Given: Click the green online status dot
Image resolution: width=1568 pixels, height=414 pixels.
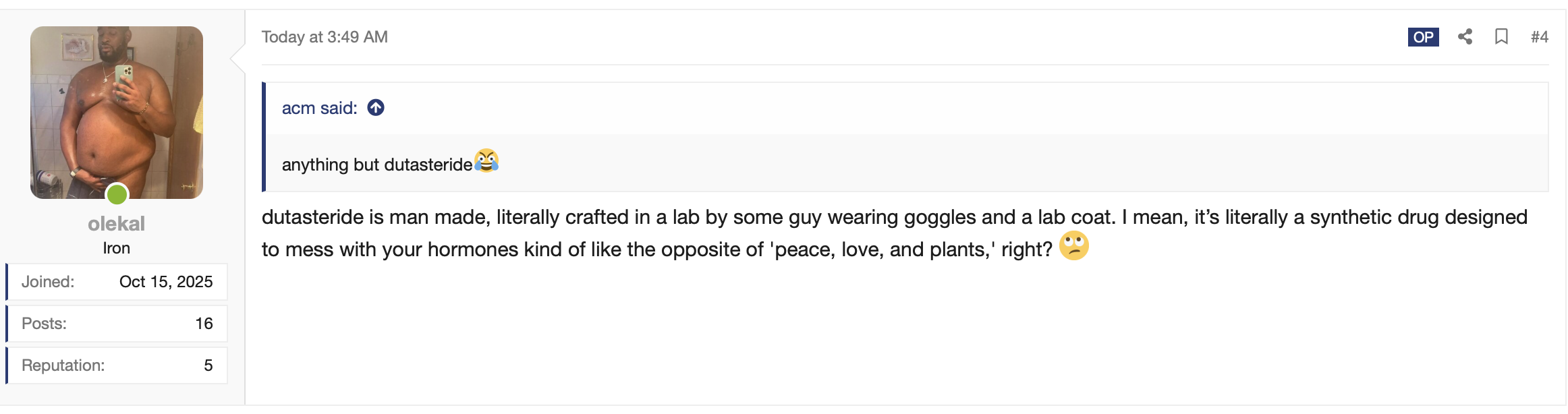Looking at the screenshot, I should [x=117, y=194].
